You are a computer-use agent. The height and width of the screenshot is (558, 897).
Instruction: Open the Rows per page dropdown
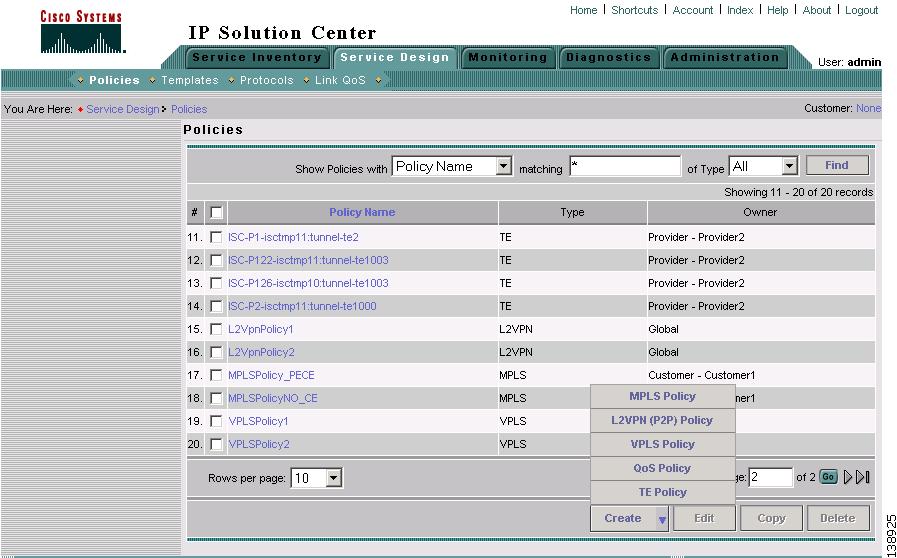[x=317, y=477]
